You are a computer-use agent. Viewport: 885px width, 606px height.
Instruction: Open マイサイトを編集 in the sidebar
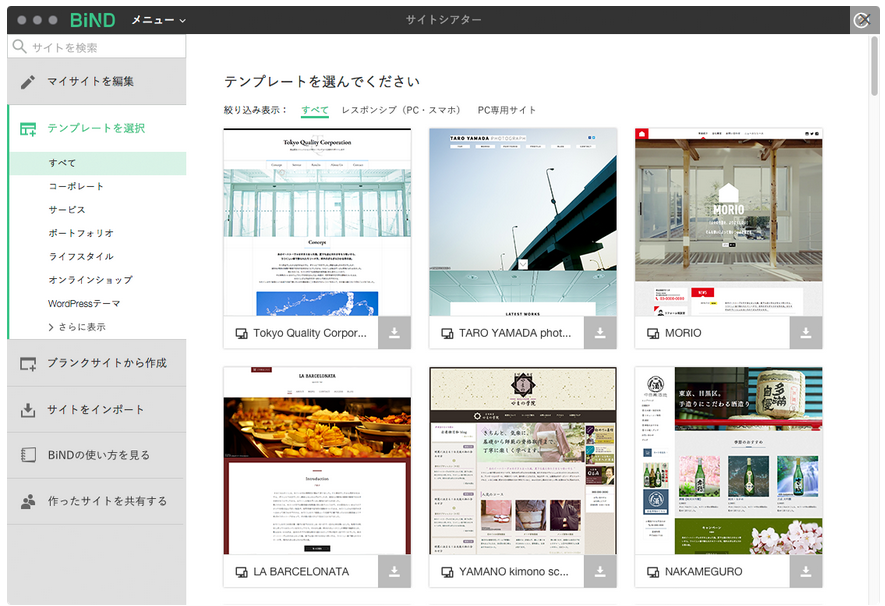pos(90,81)
